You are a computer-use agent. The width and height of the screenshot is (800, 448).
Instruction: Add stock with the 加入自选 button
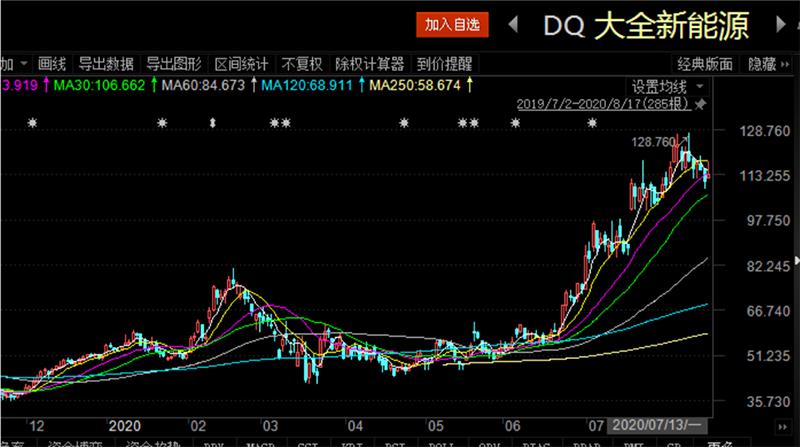click(x=452, y=24)
